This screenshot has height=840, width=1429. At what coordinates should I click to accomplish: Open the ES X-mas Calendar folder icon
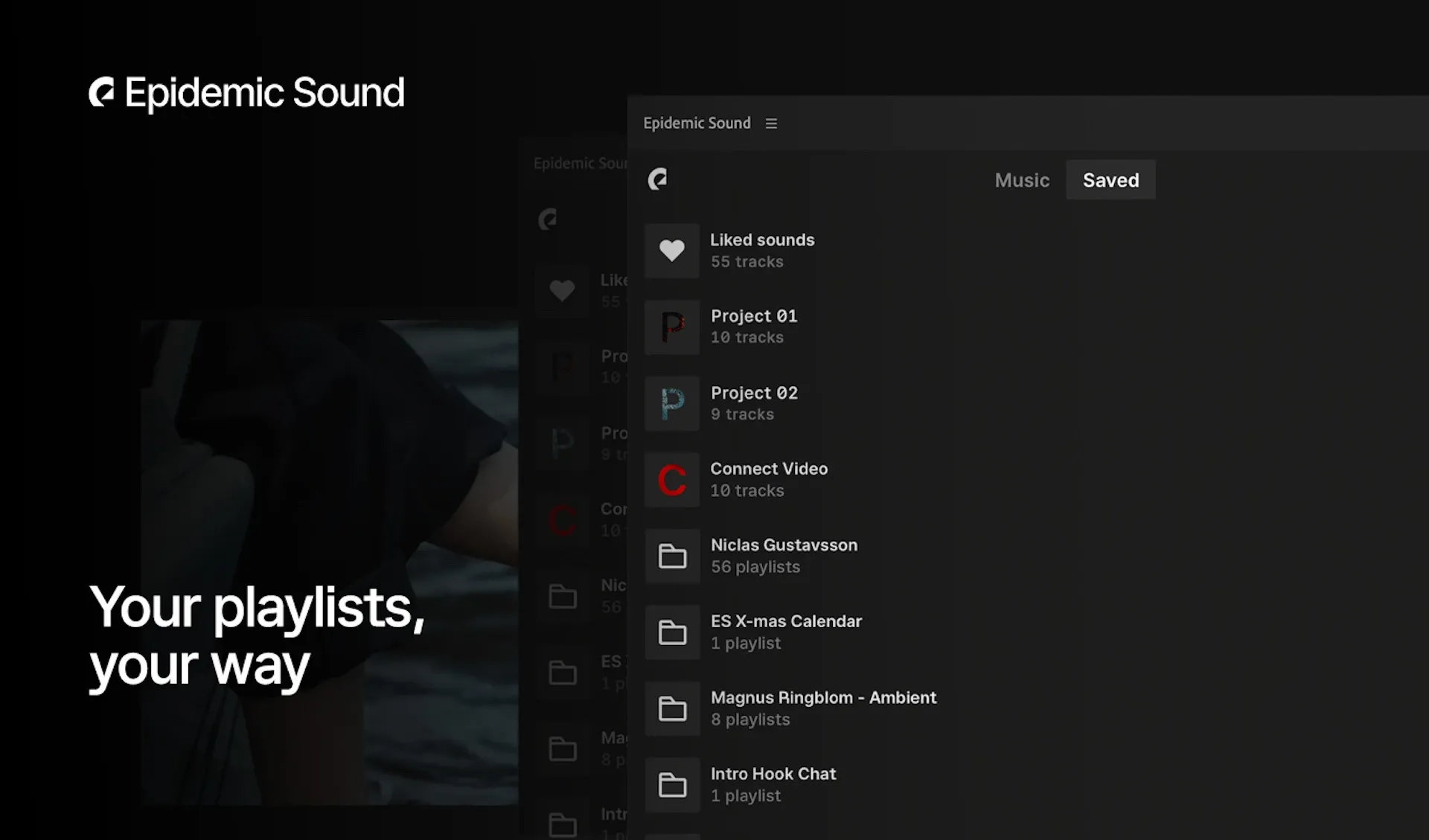pyautogui.click(x=671, y=632)
